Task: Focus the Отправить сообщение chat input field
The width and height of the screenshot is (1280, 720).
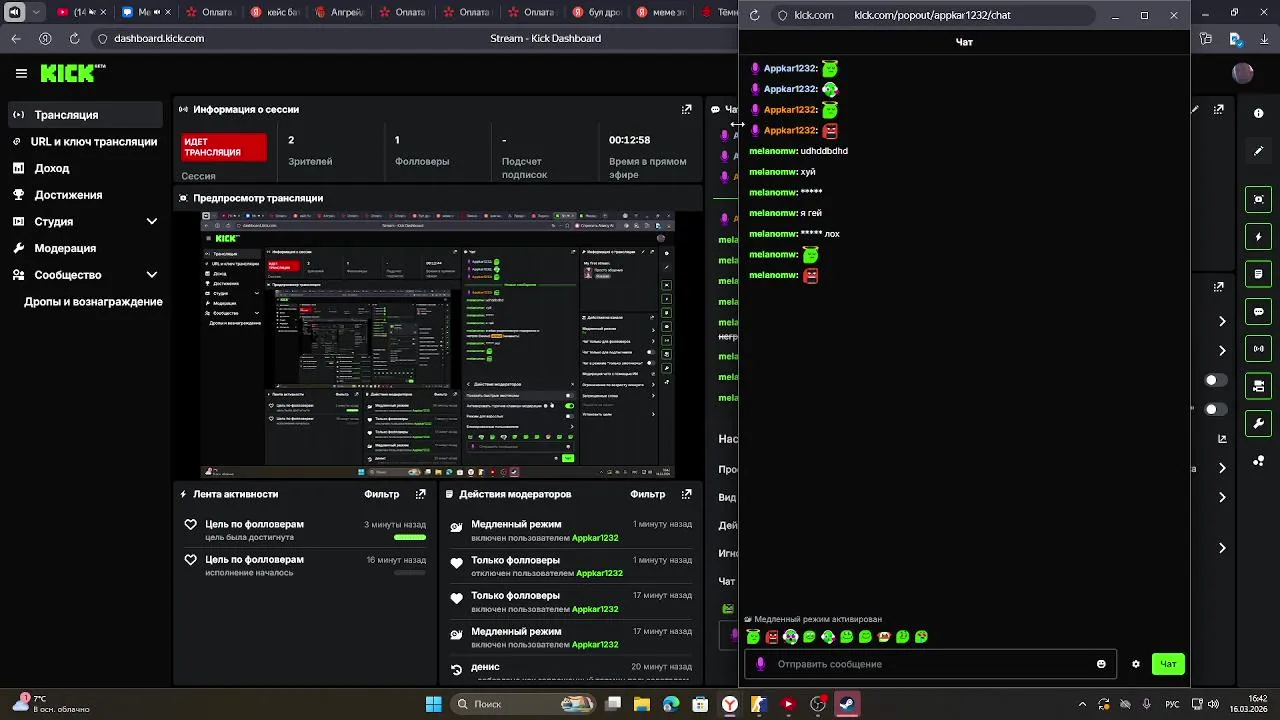Action: [x=930, y=664]
